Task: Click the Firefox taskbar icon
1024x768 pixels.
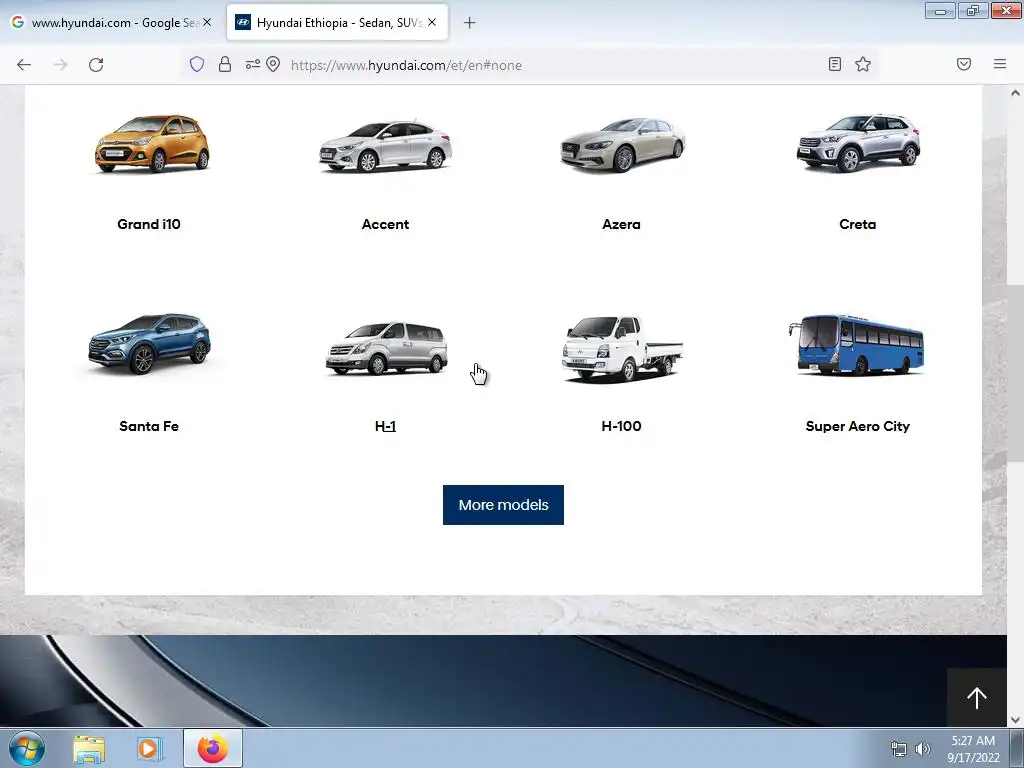Action: (213, 748)
